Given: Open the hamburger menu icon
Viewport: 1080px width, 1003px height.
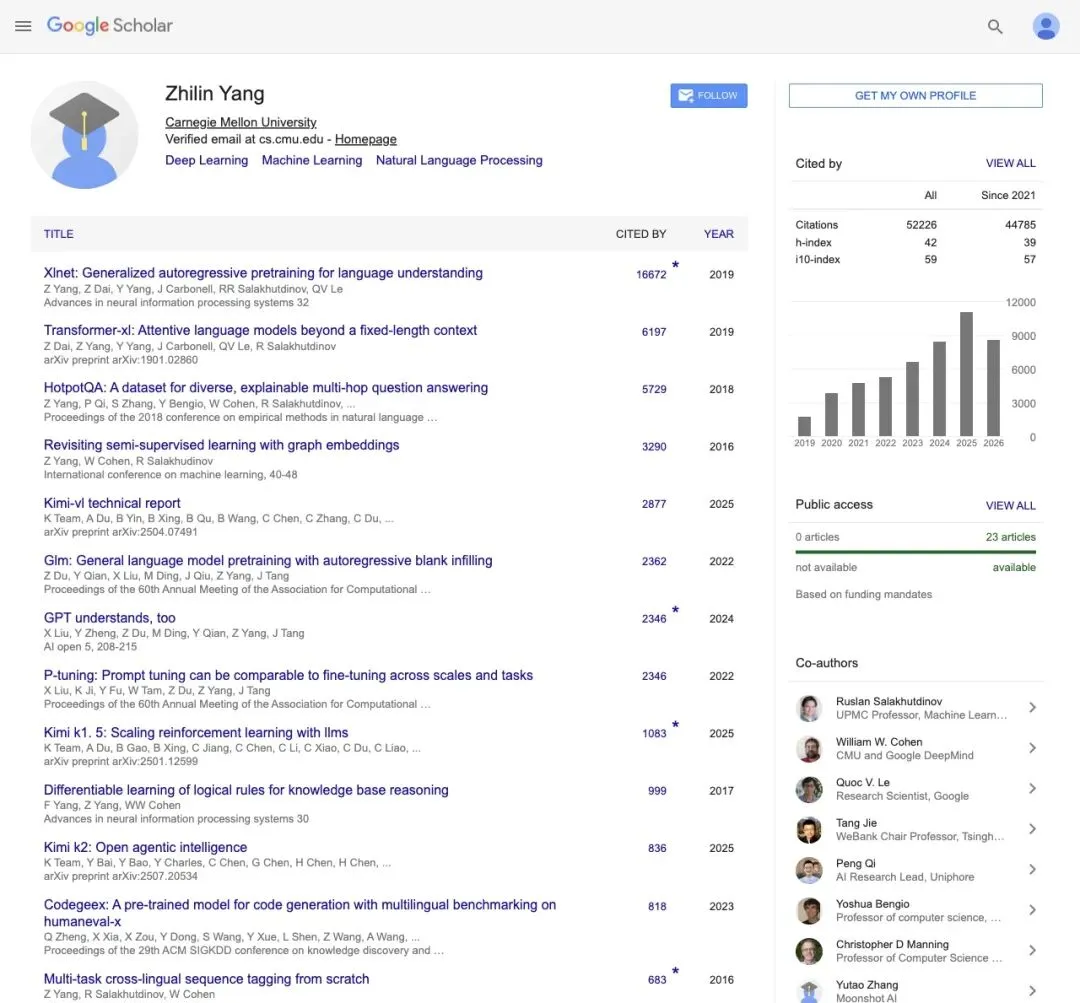Looking at the screenshot, I should pyautogui.click(x=23, y=26).
